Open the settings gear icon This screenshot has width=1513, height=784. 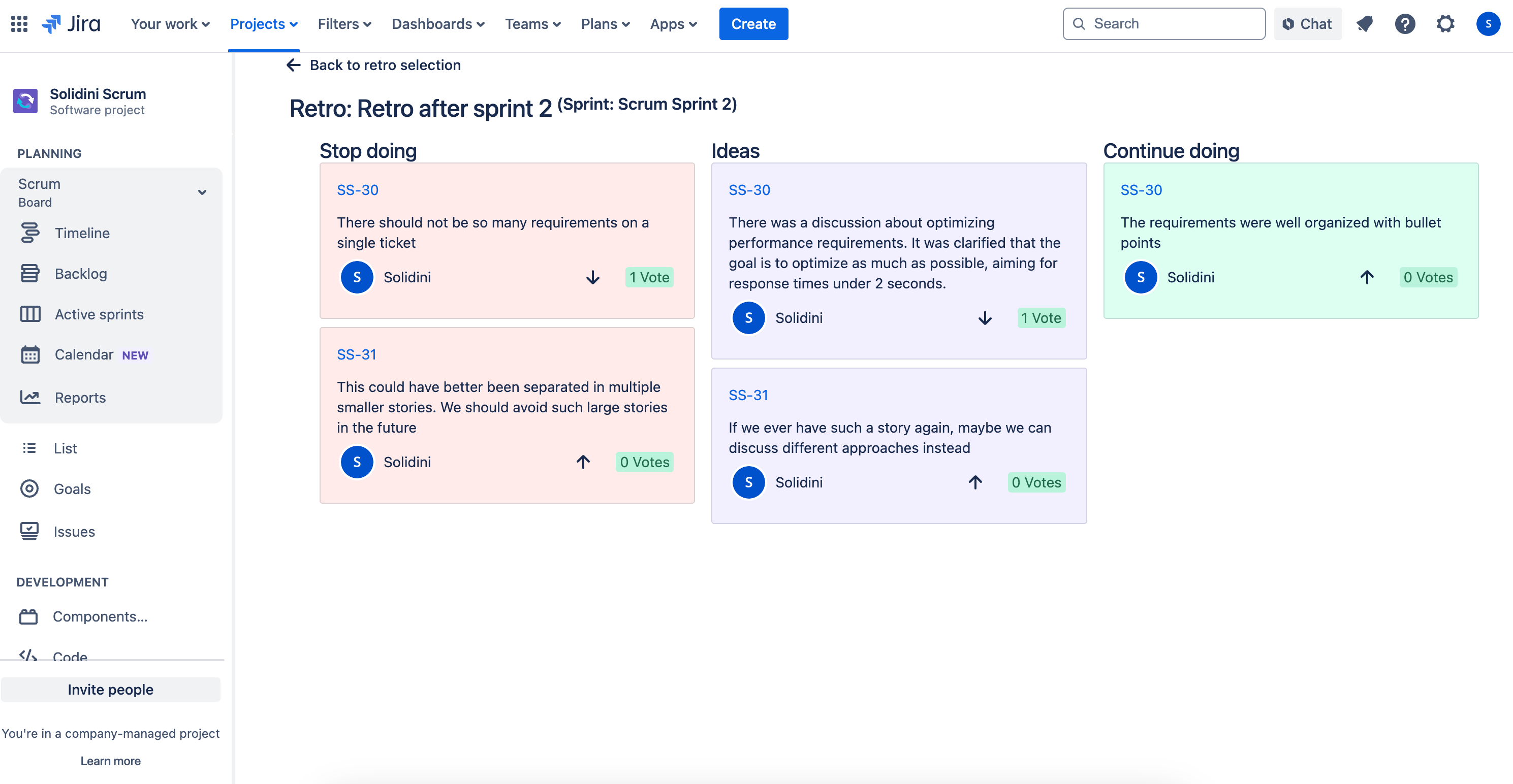point(1445,24)
